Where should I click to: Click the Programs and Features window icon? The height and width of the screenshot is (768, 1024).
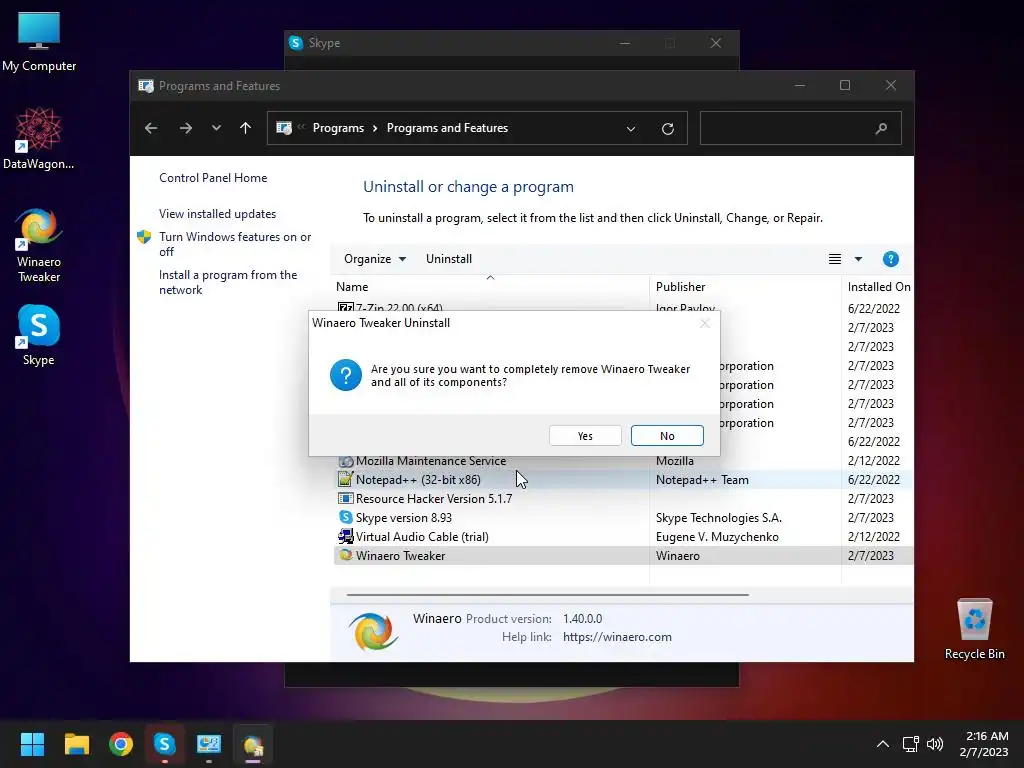click(x=146, y=86)
